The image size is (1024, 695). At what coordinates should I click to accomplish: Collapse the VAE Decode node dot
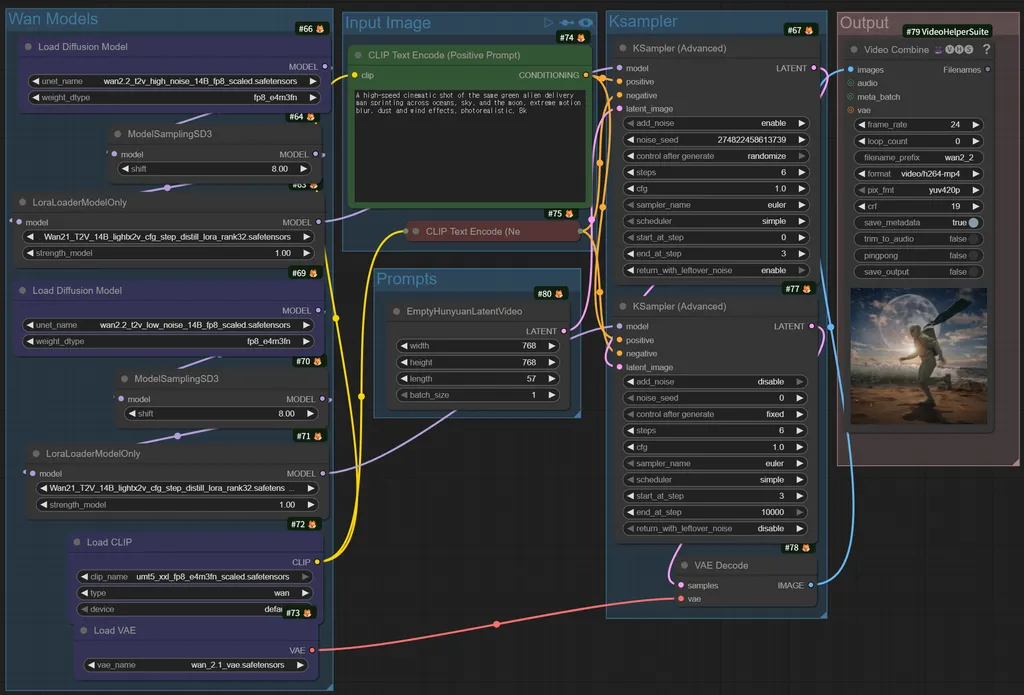684,565
